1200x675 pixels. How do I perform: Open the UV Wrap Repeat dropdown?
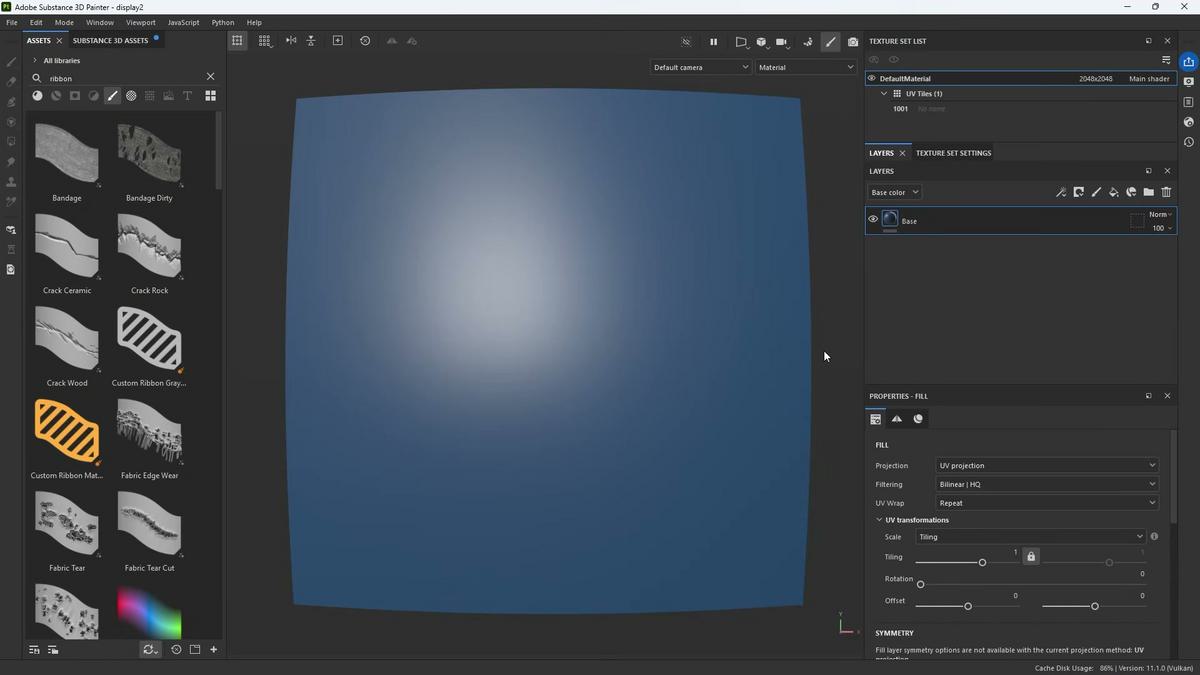1046,503
